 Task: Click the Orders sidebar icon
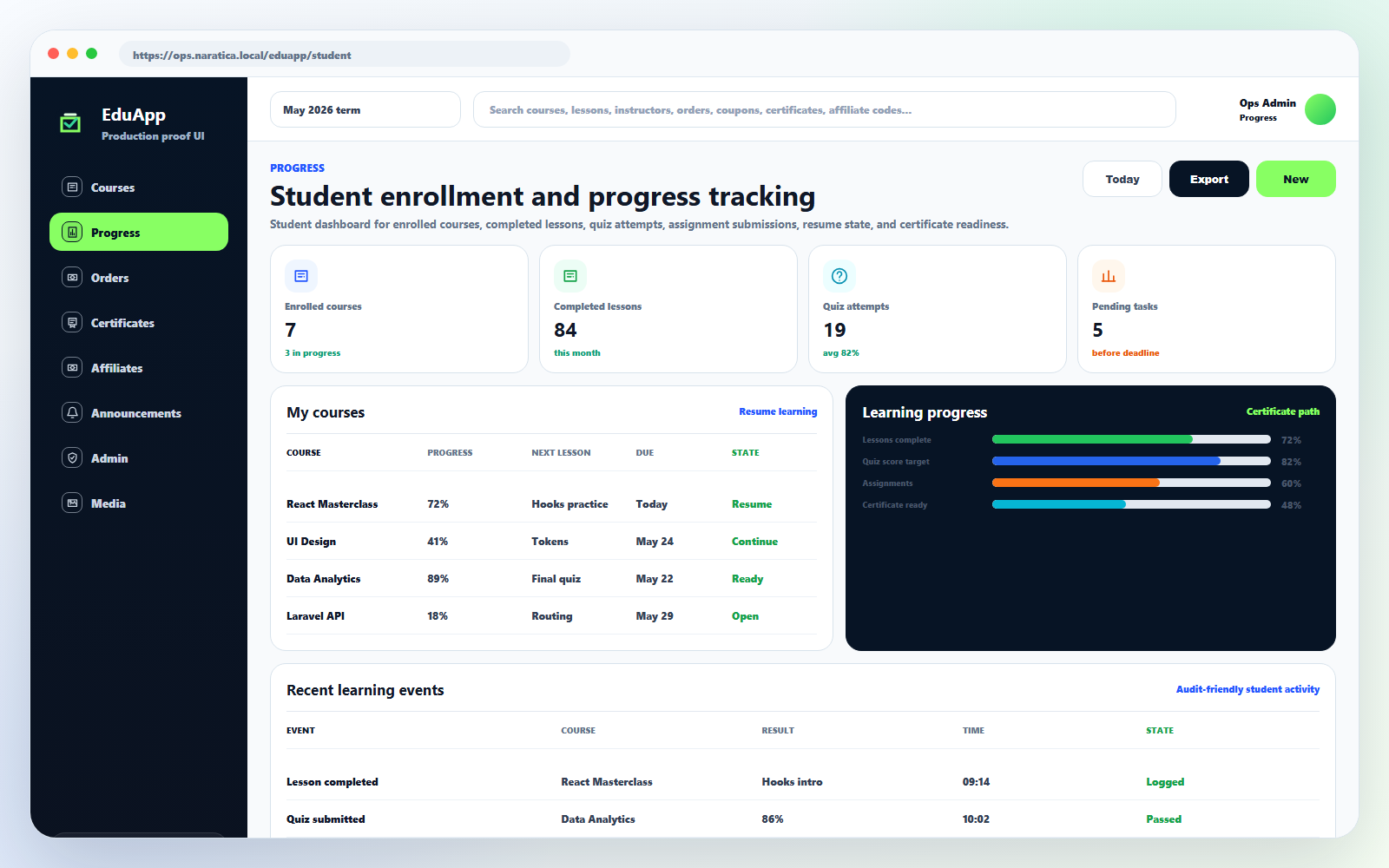pos(72,277)
